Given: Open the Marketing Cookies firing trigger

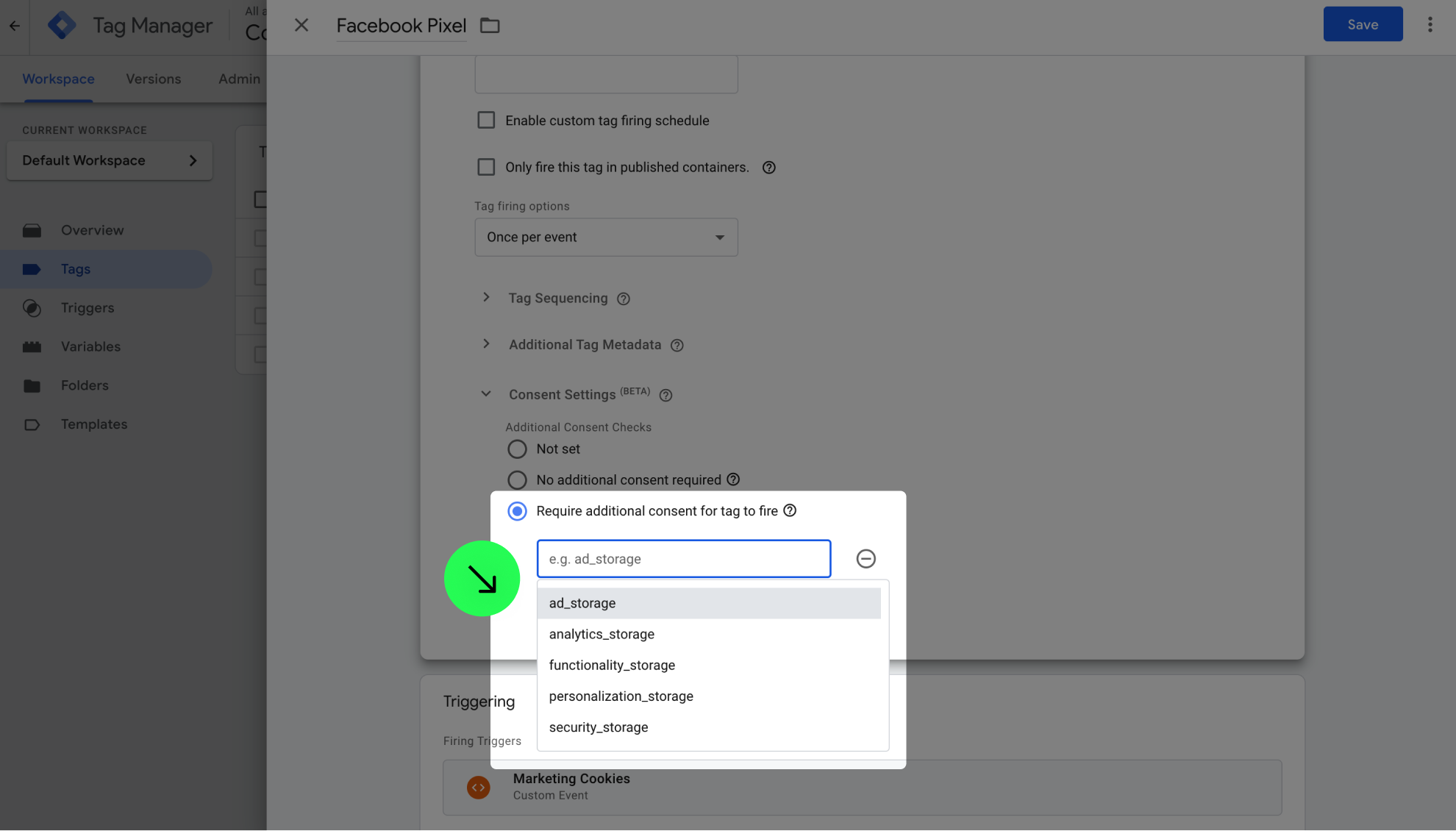Looking at the screenshot, I should coord(862,787).
